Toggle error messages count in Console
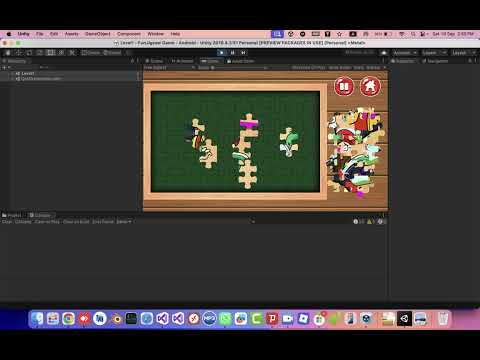The image size is (480, 360). coord(382,222)
